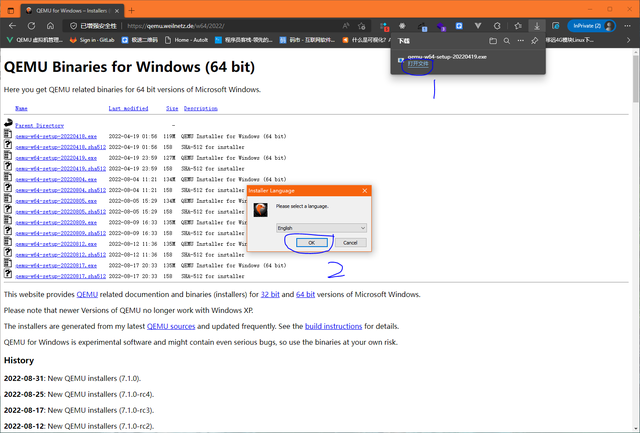Image resolution: width=640 pixels, height=433 pixels.
Task: Open the 64 bit versions link
Action: (305, 294)
